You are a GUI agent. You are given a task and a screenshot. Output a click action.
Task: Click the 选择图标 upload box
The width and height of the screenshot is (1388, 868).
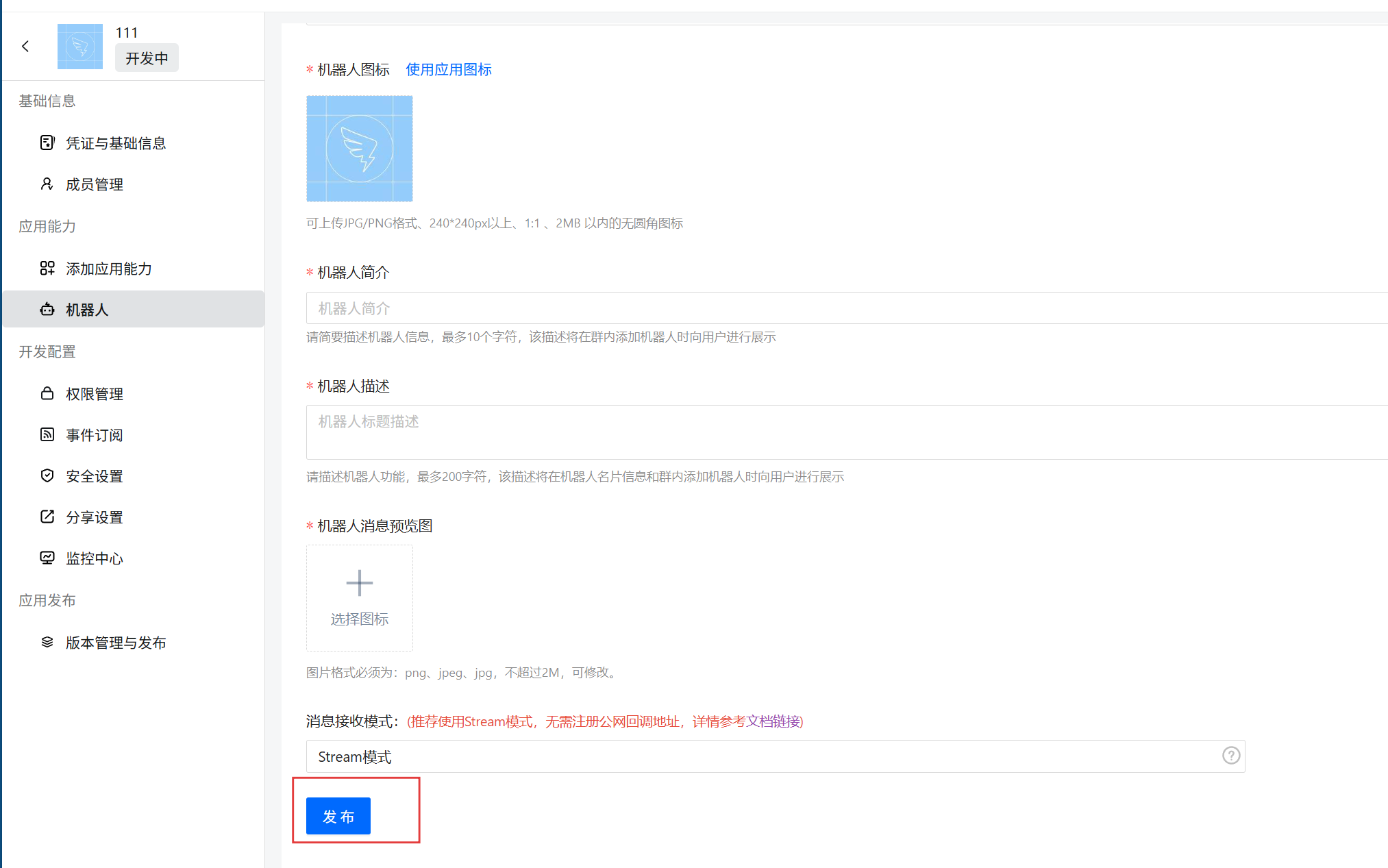pyautogui.click(x=359, y=597)
